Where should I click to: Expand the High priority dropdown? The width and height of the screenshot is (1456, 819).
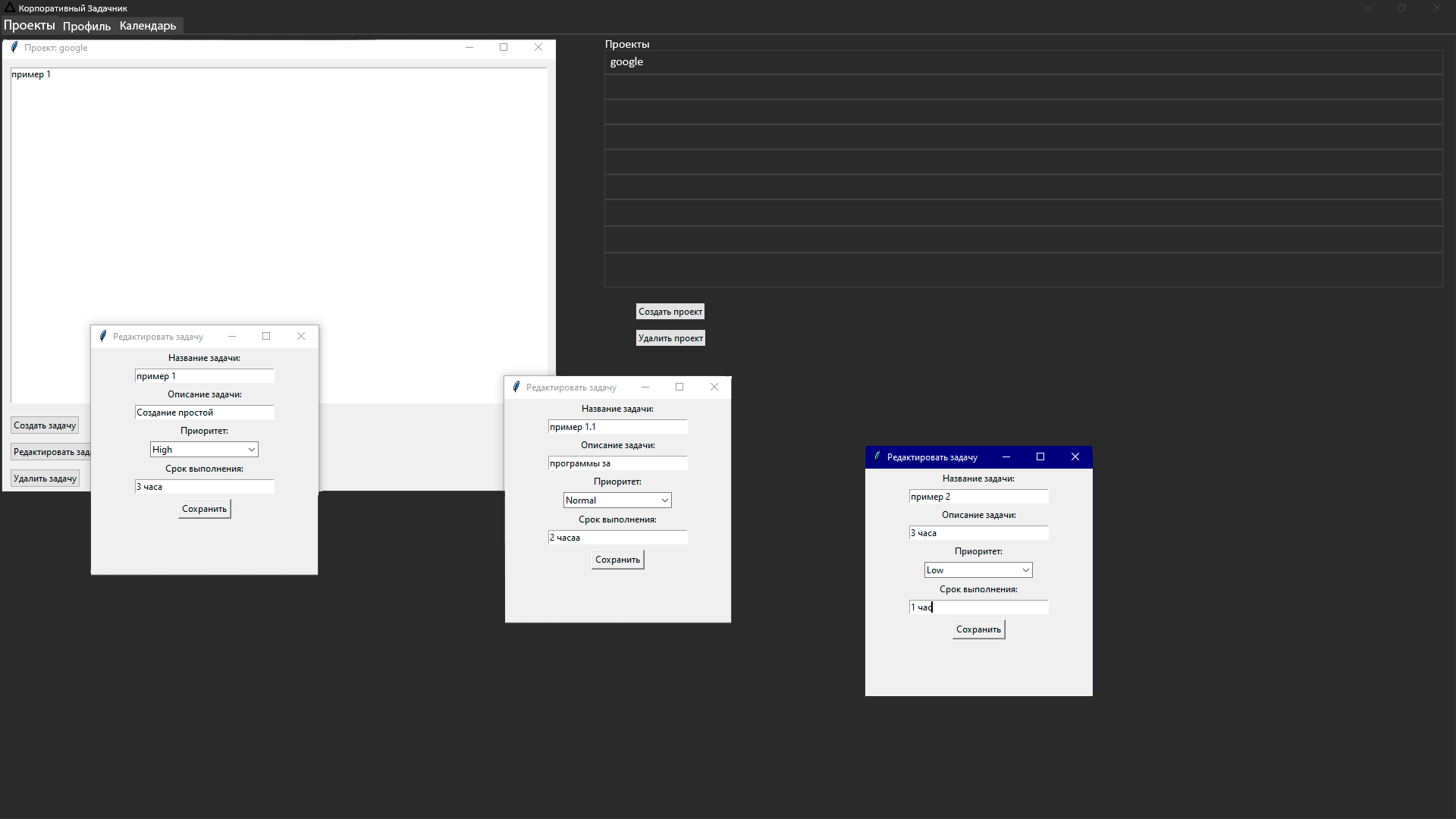click(251, 450)
